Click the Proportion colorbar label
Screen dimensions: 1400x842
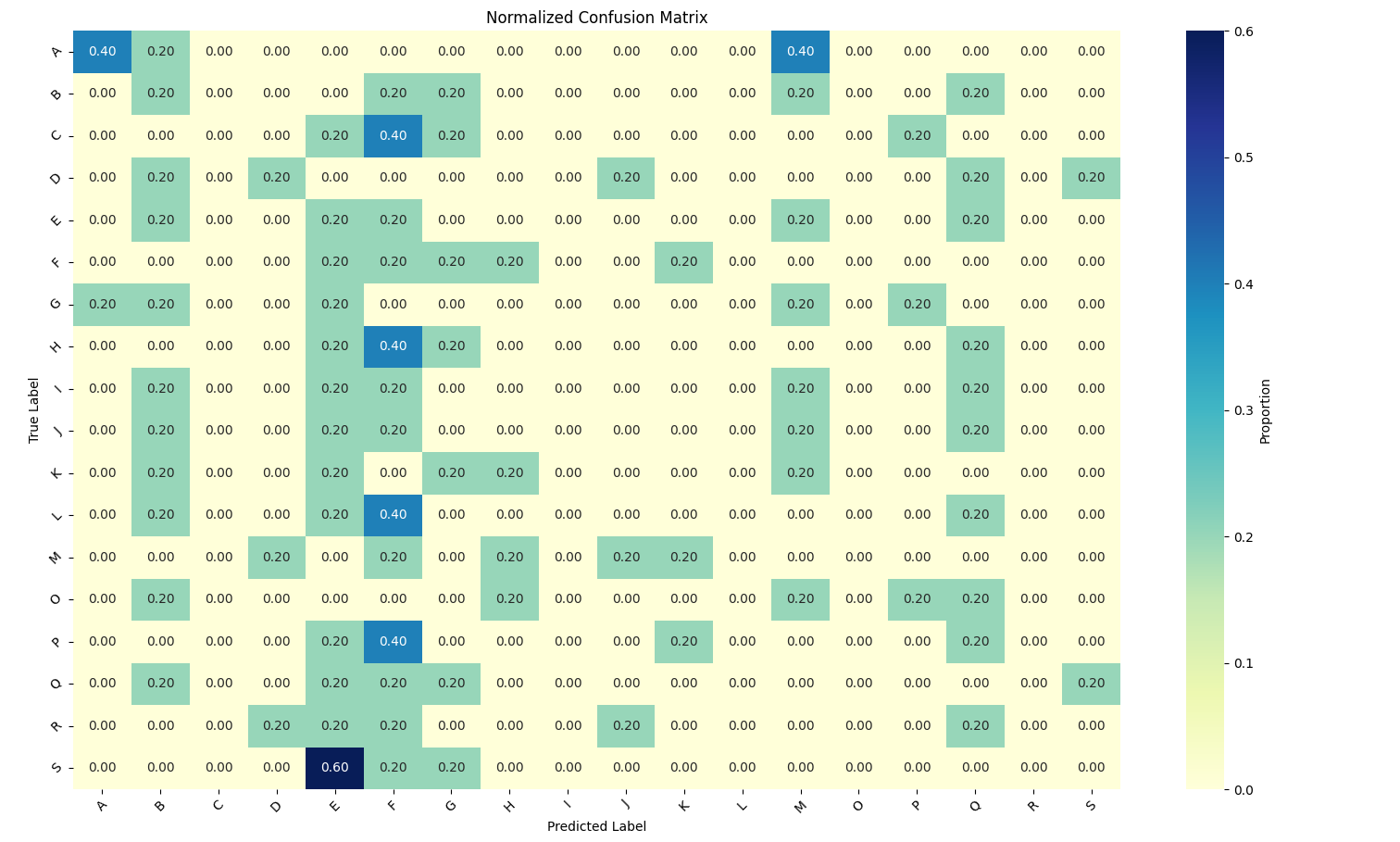(1265, 410)
